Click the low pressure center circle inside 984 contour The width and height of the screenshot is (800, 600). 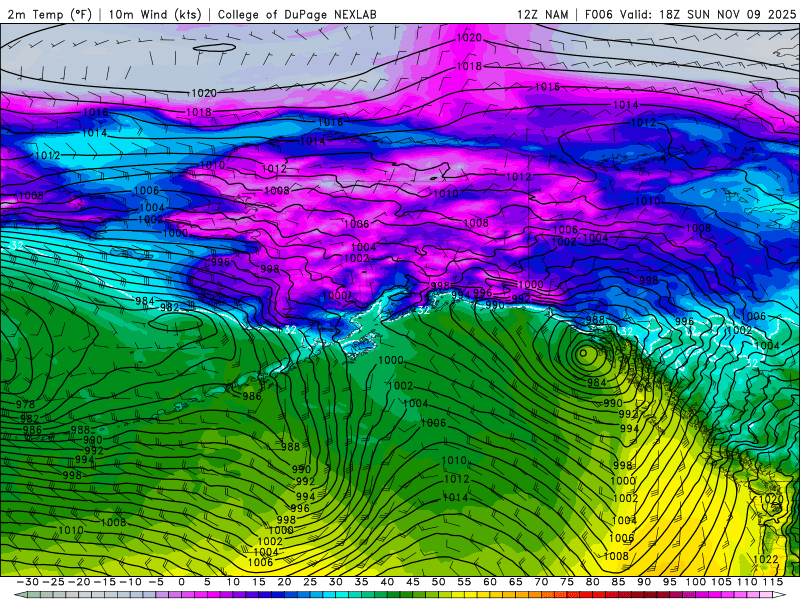584,353
